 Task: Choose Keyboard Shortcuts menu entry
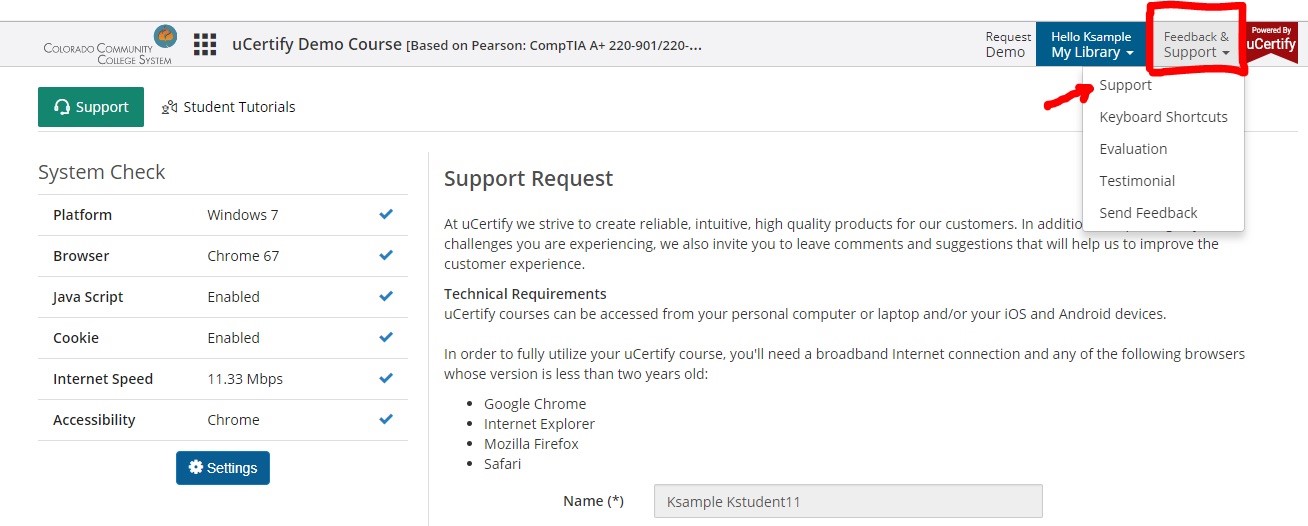coord(1164,117)
